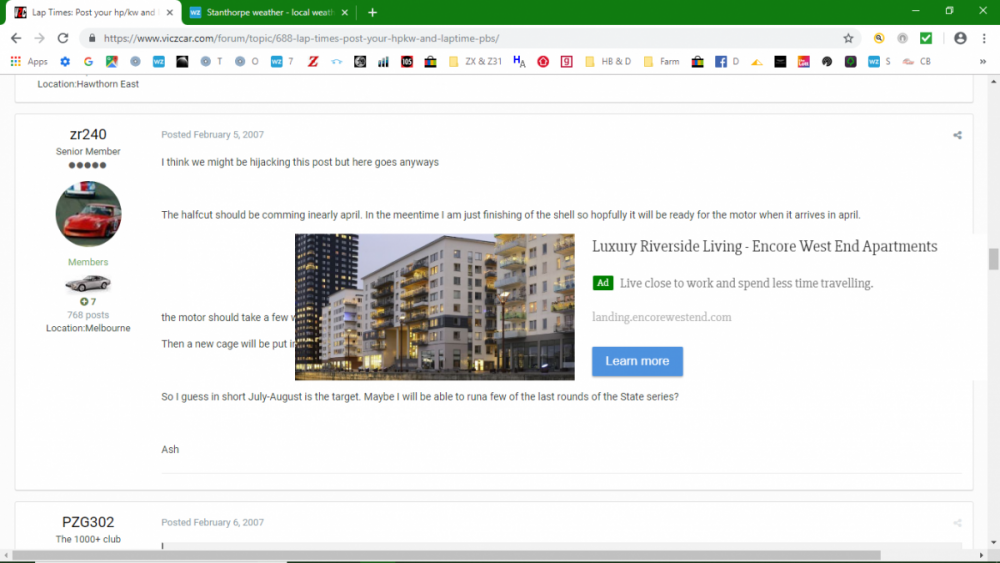The height and width of the screenshot is (563, 1000).
Task: Open a new browser tab
Action: (372, 13)
